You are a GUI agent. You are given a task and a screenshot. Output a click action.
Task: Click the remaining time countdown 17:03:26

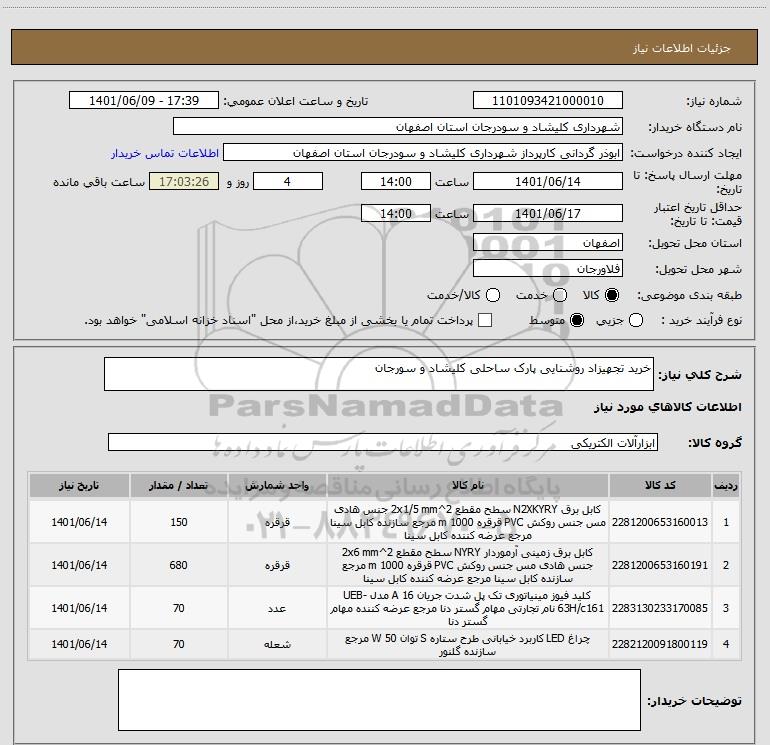[184, 181]
